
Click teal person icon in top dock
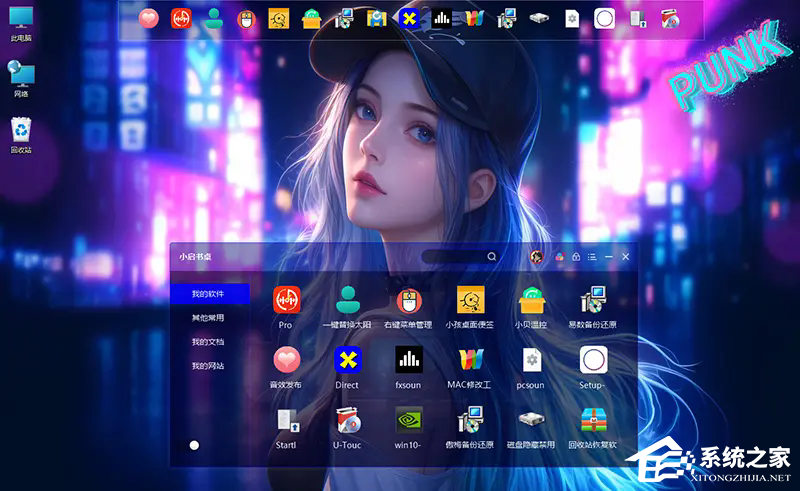213,19
